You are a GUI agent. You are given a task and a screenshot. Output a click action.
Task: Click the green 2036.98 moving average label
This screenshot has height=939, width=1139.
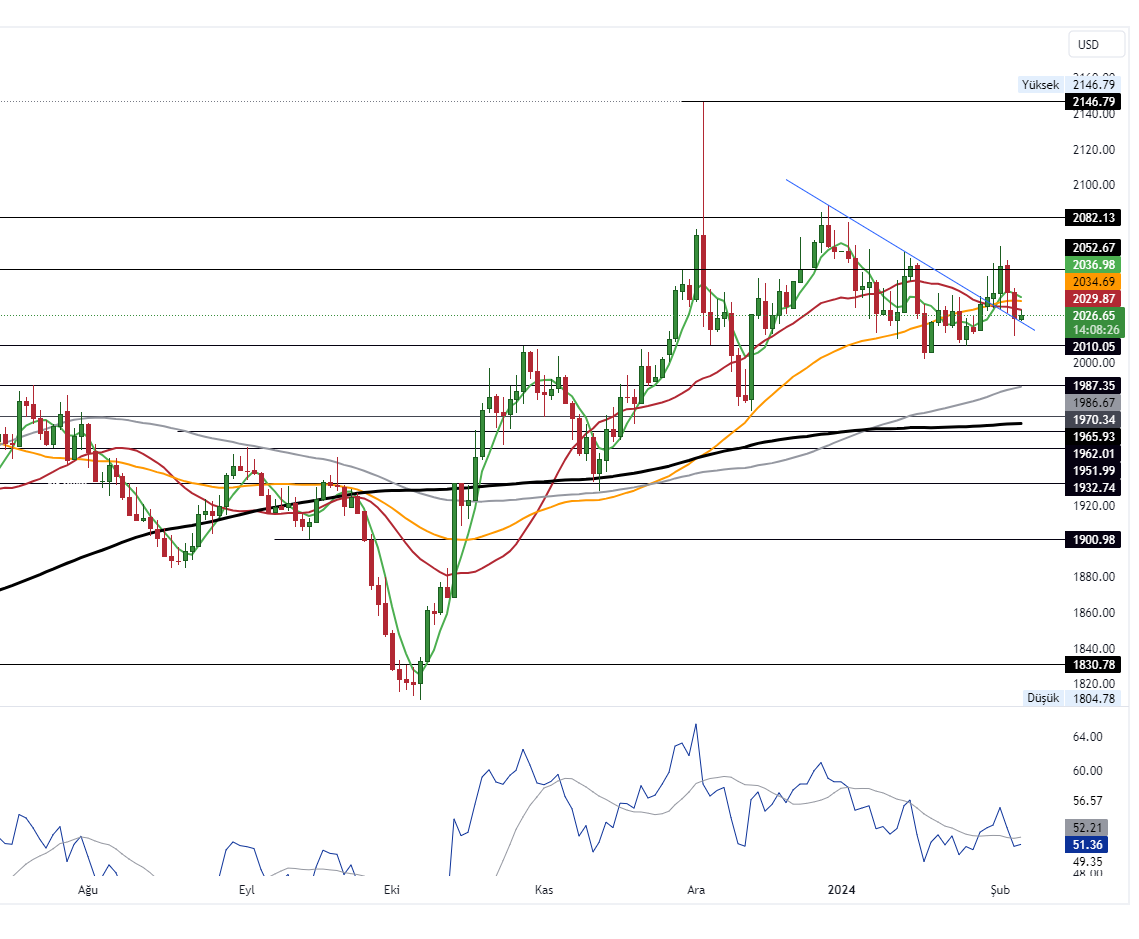coord(1093,265)
